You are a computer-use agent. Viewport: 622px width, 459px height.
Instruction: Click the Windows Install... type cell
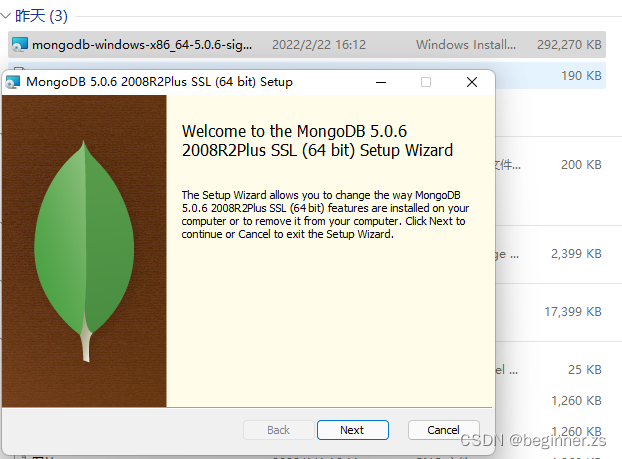tap(466, 44)
